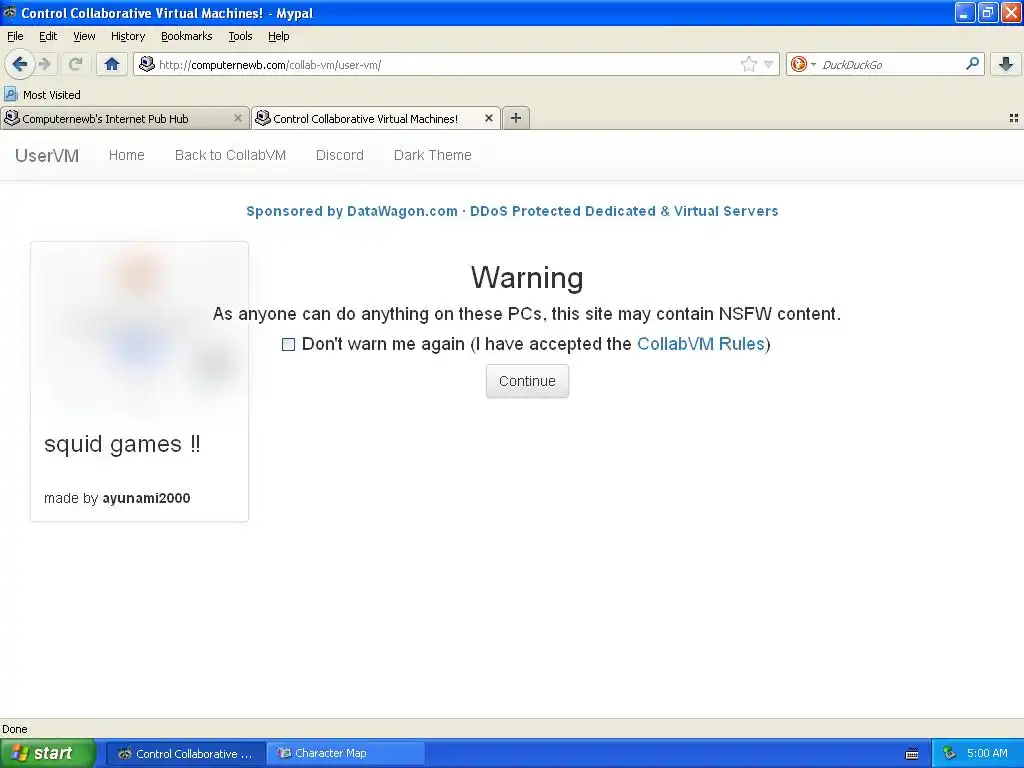Click the Forward arrow button
The height and width of the screenshot is (768, 1024).
point(44,64)
